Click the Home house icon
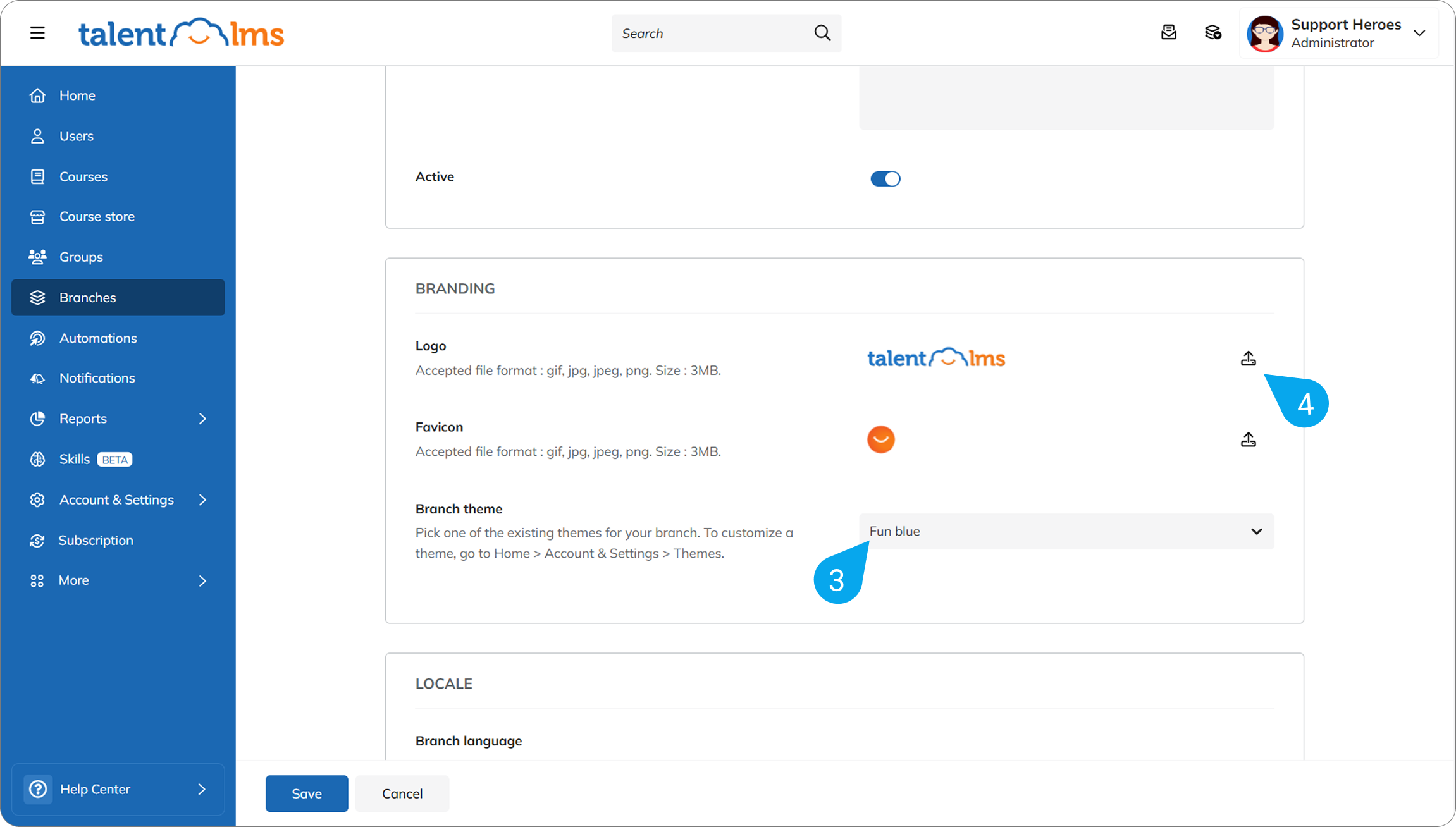The image size is (1456, 827). [37, 95]
